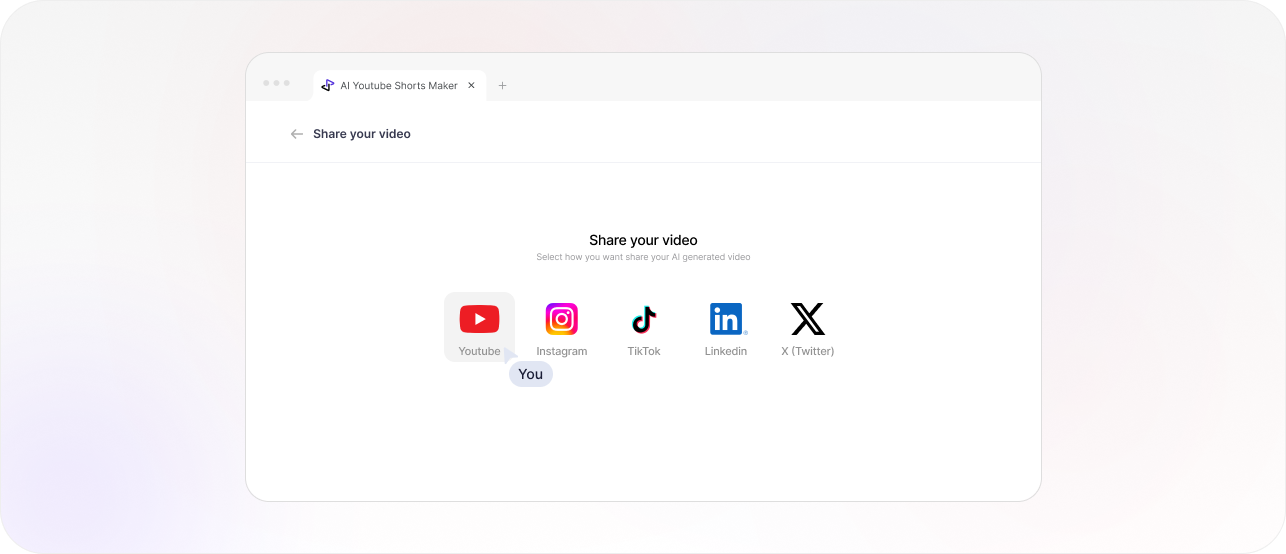
Task: Click the 'Instagram' label text
Action: tap(562, 351)
